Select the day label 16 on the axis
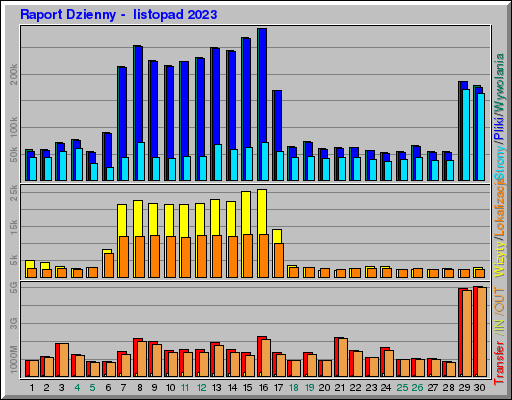512x400 pixels. coord(263,388)
